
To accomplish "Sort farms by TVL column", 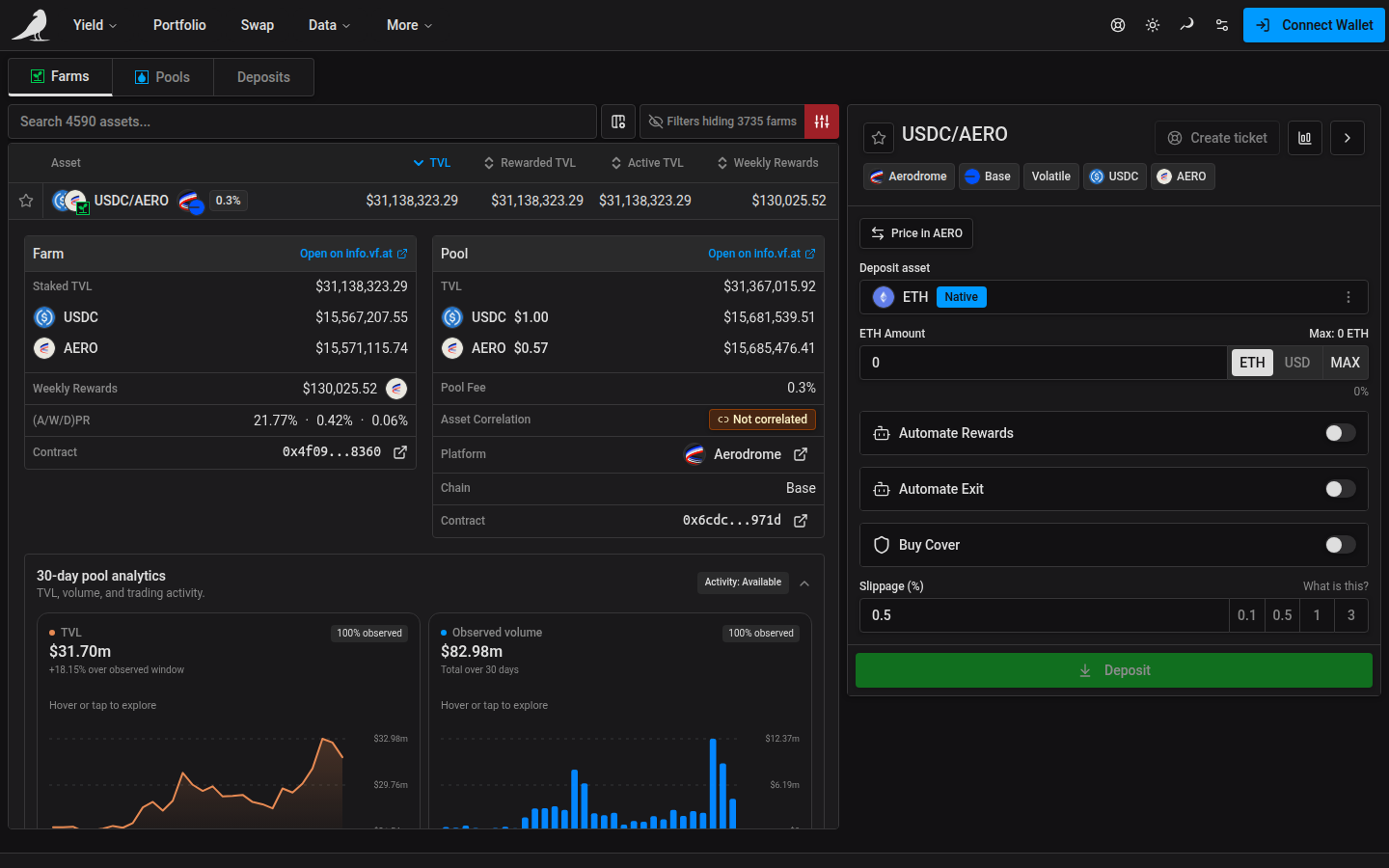I will (432, 163).
